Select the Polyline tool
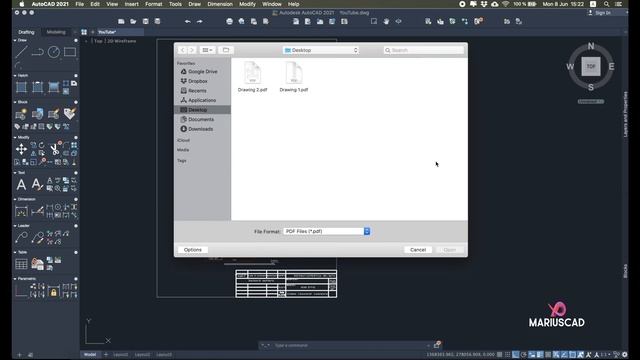The image size is (640, 360). (38, 52)
